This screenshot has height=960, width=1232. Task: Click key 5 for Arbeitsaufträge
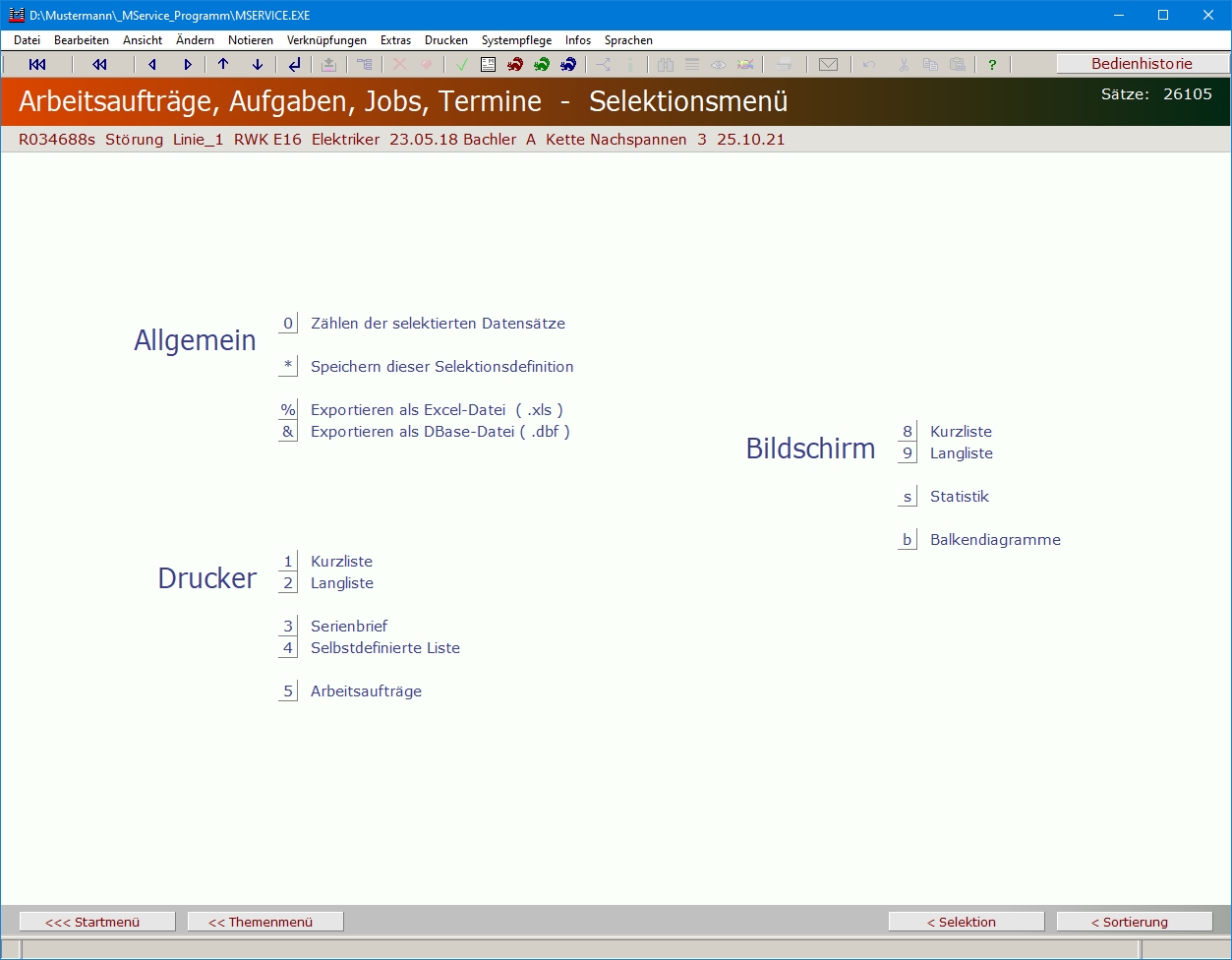(288, 691)
